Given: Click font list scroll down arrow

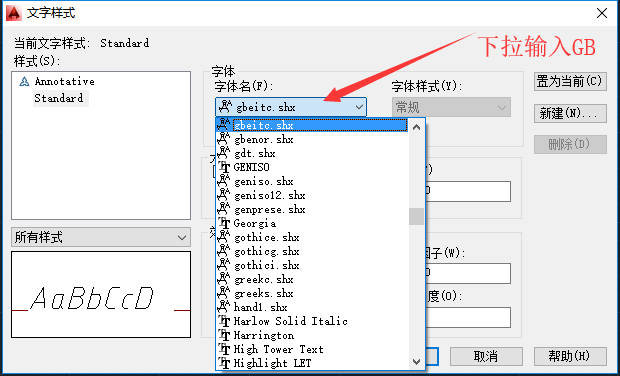Looking at the screenshot, I should 416,361.
